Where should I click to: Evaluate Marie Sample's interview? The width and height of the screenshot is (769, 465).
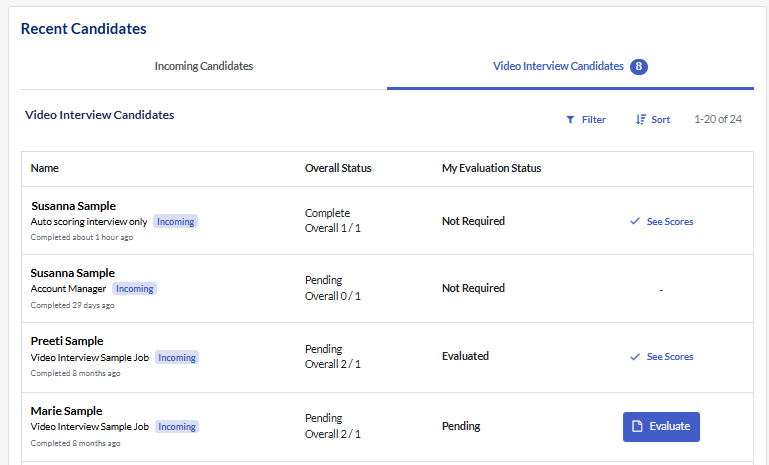[x=661, y=427]
